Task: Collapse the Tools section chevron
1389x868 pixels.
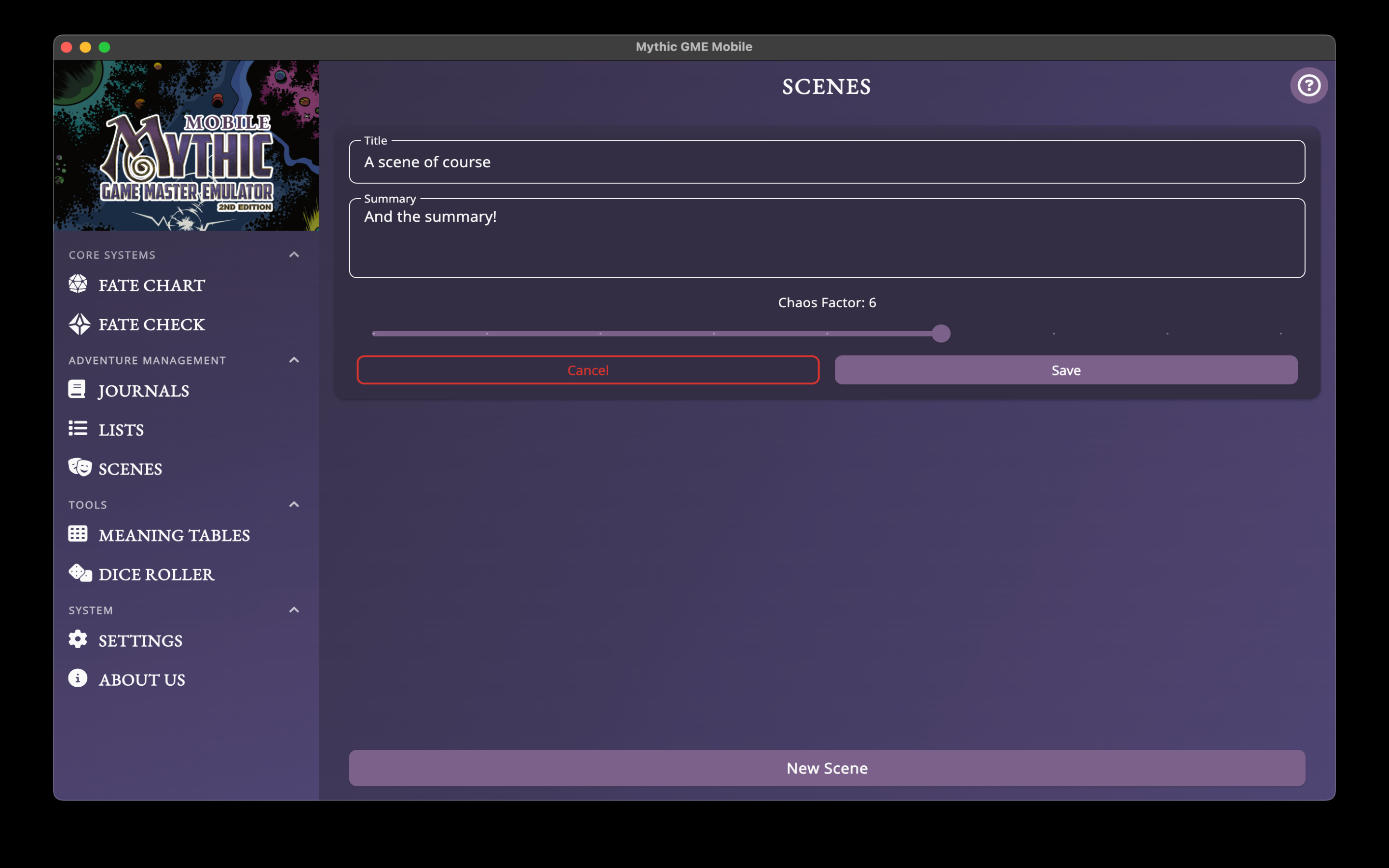Action: tap(294, 504)
